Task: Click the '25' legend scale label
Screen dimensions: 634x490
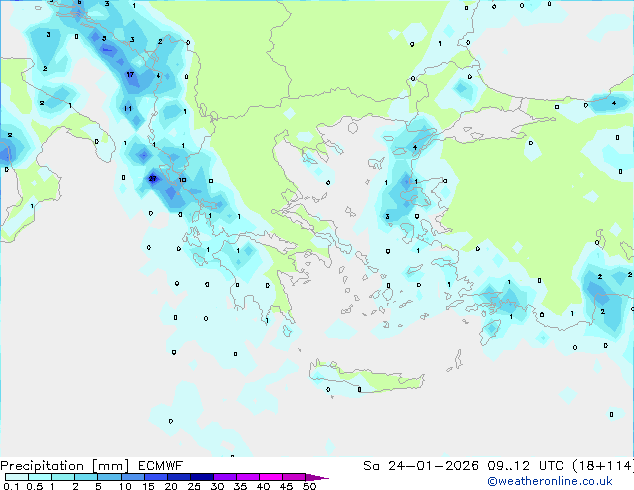Action: coord(194,486)
